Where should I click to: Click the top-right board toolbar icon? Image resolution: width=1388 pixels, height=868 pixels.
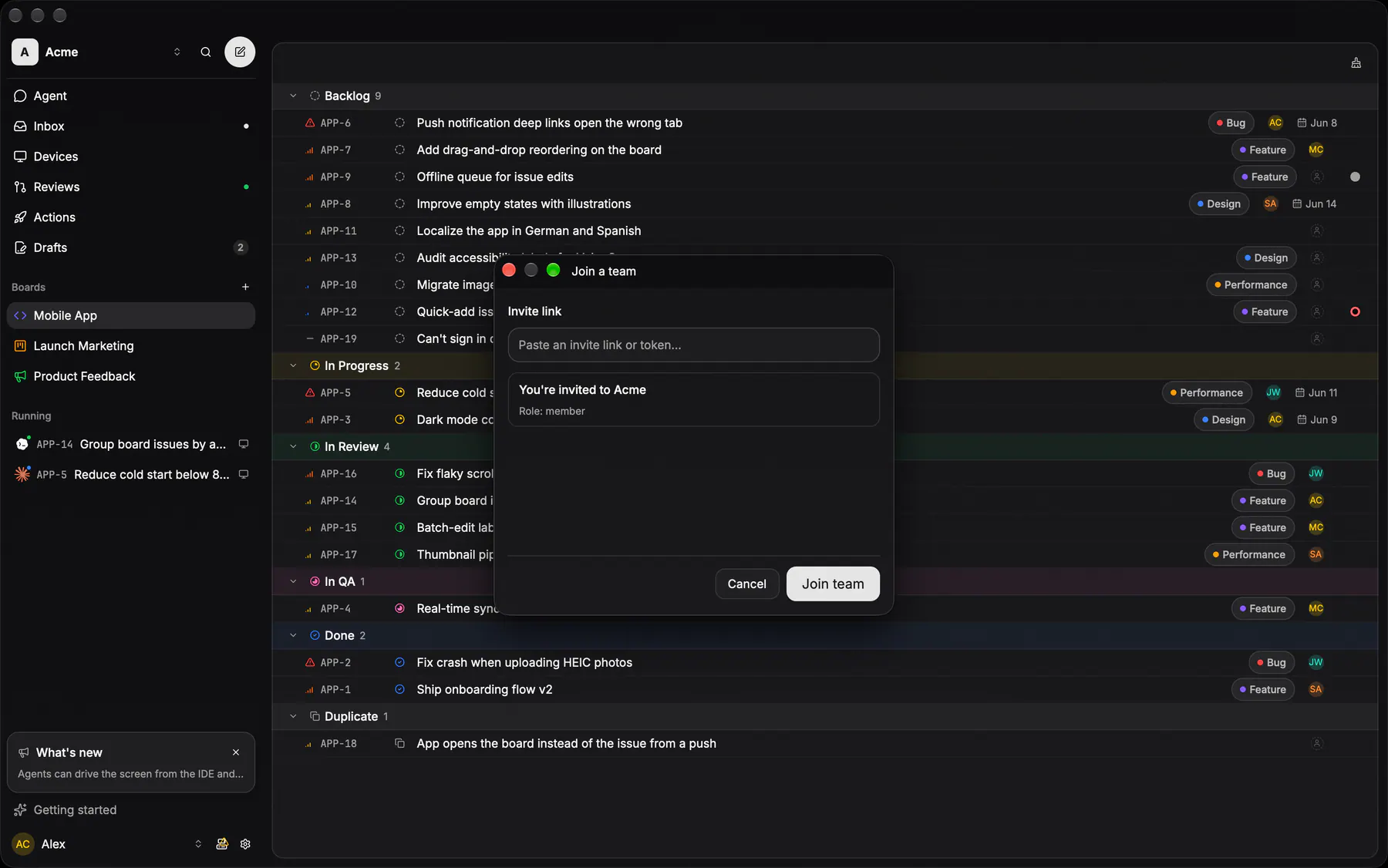click(x=1356, y=63)
